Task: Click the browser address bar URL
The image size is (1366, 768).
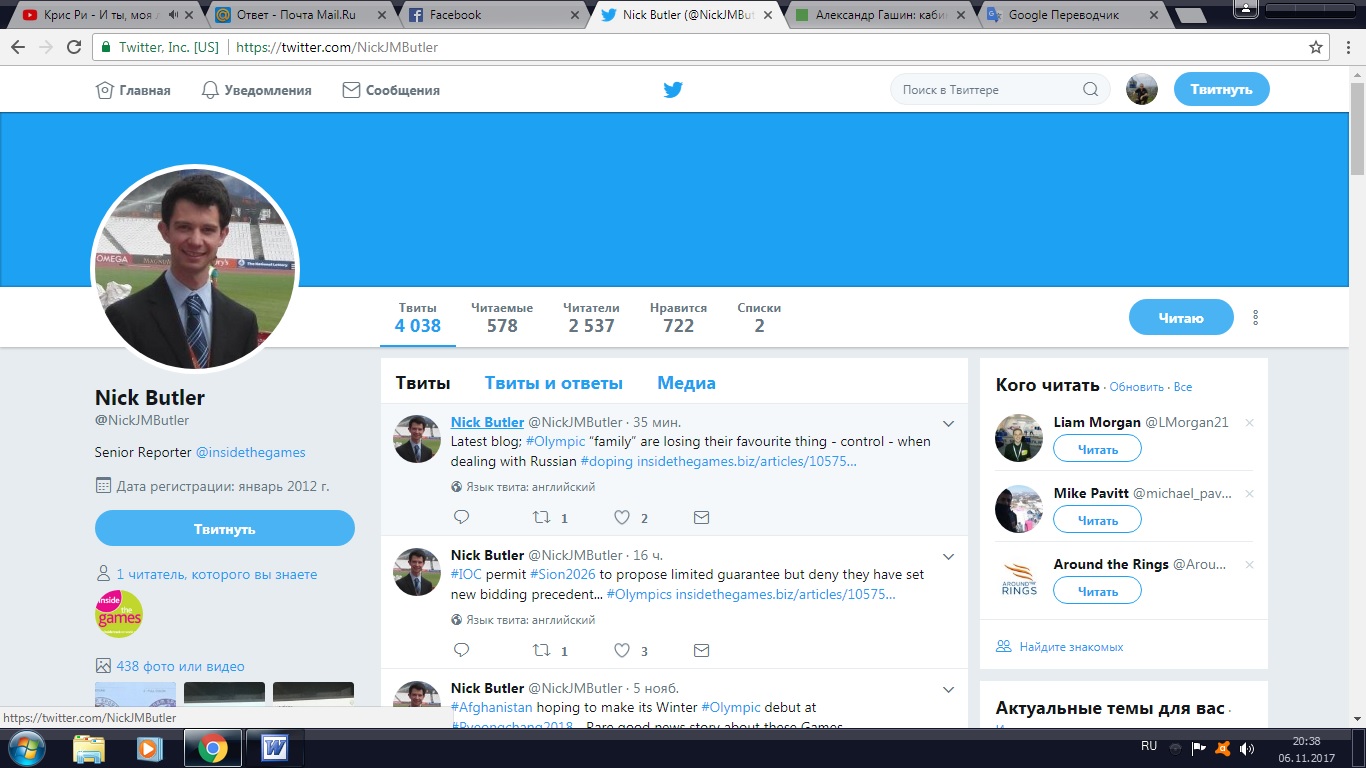Action: click(337, 47)
